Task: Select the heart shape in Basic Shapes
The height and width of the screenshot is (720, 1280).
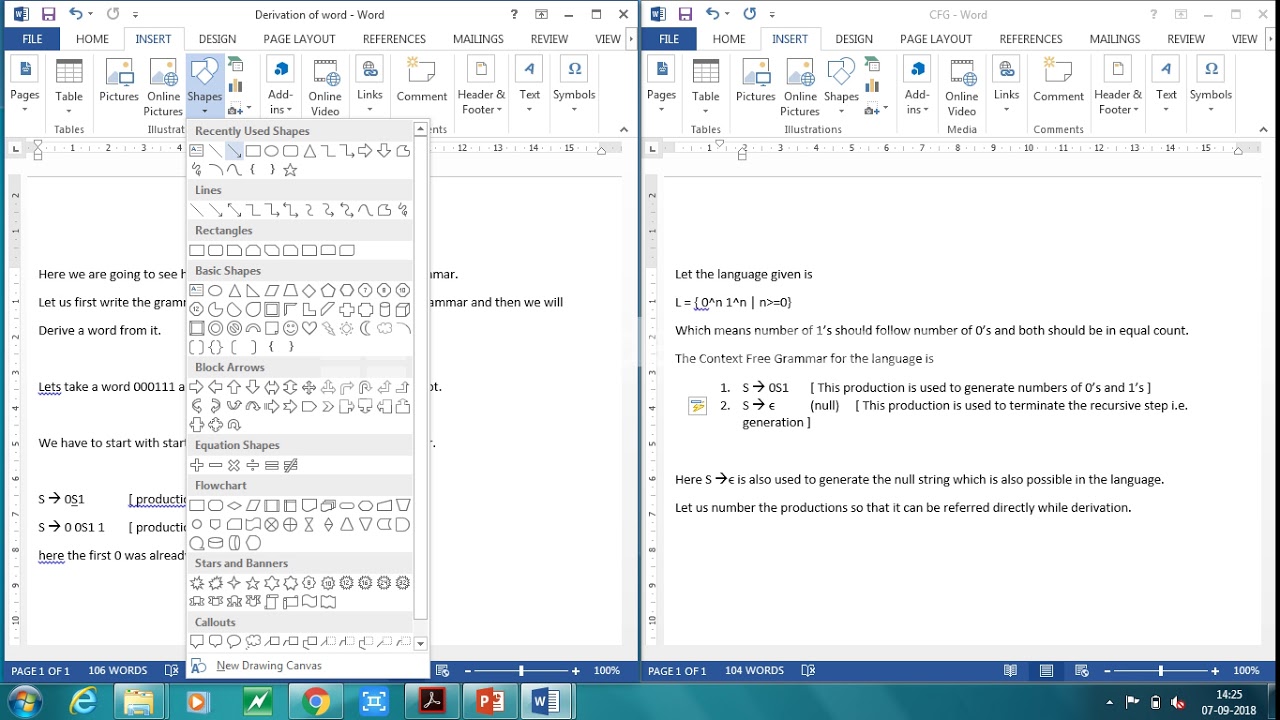Action: coord(309,329)
